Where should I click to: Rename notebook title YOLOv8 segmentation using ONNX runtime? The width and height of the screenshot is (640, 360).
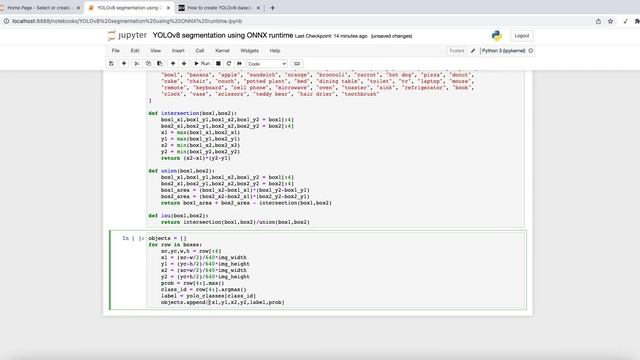click(223, 36)
